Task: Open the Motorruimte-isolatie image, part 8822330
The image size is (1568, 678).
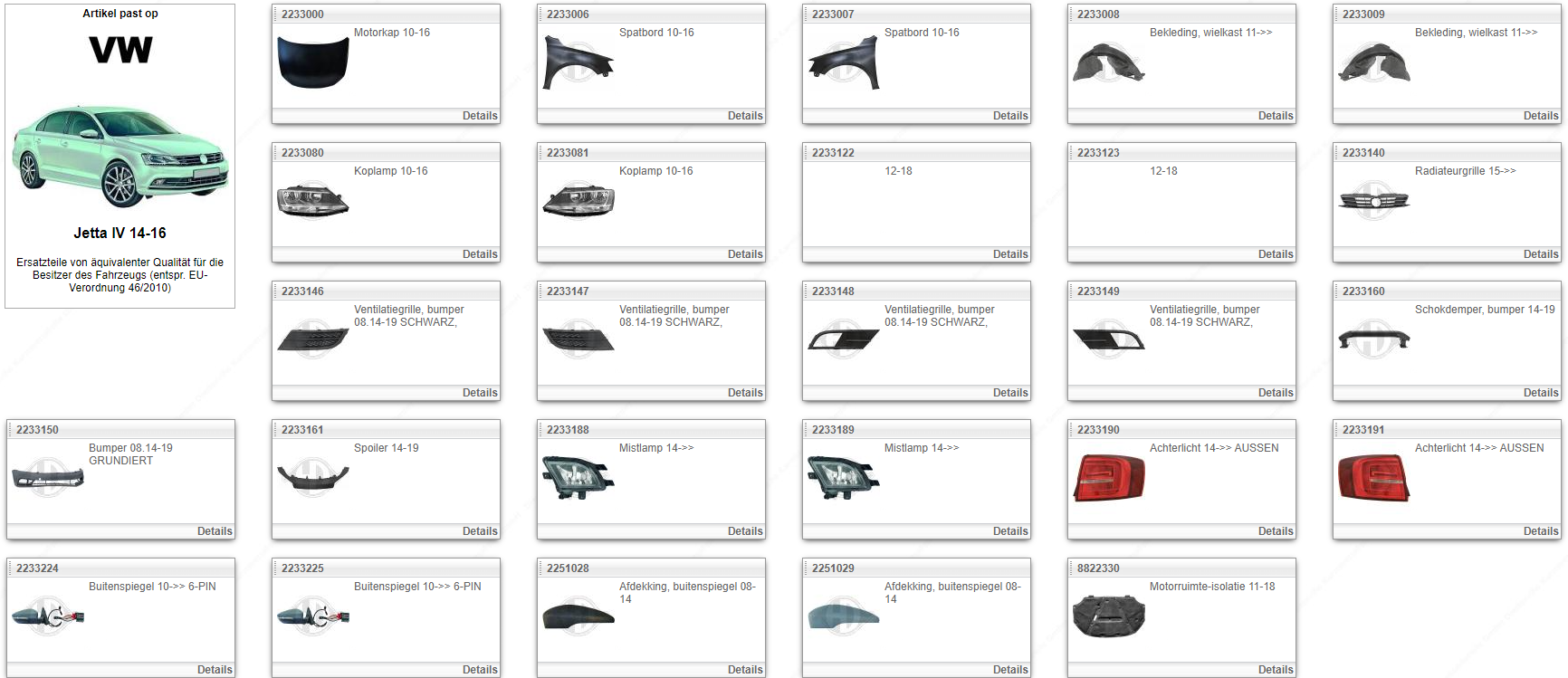Action: click(x=1108, y=616)
